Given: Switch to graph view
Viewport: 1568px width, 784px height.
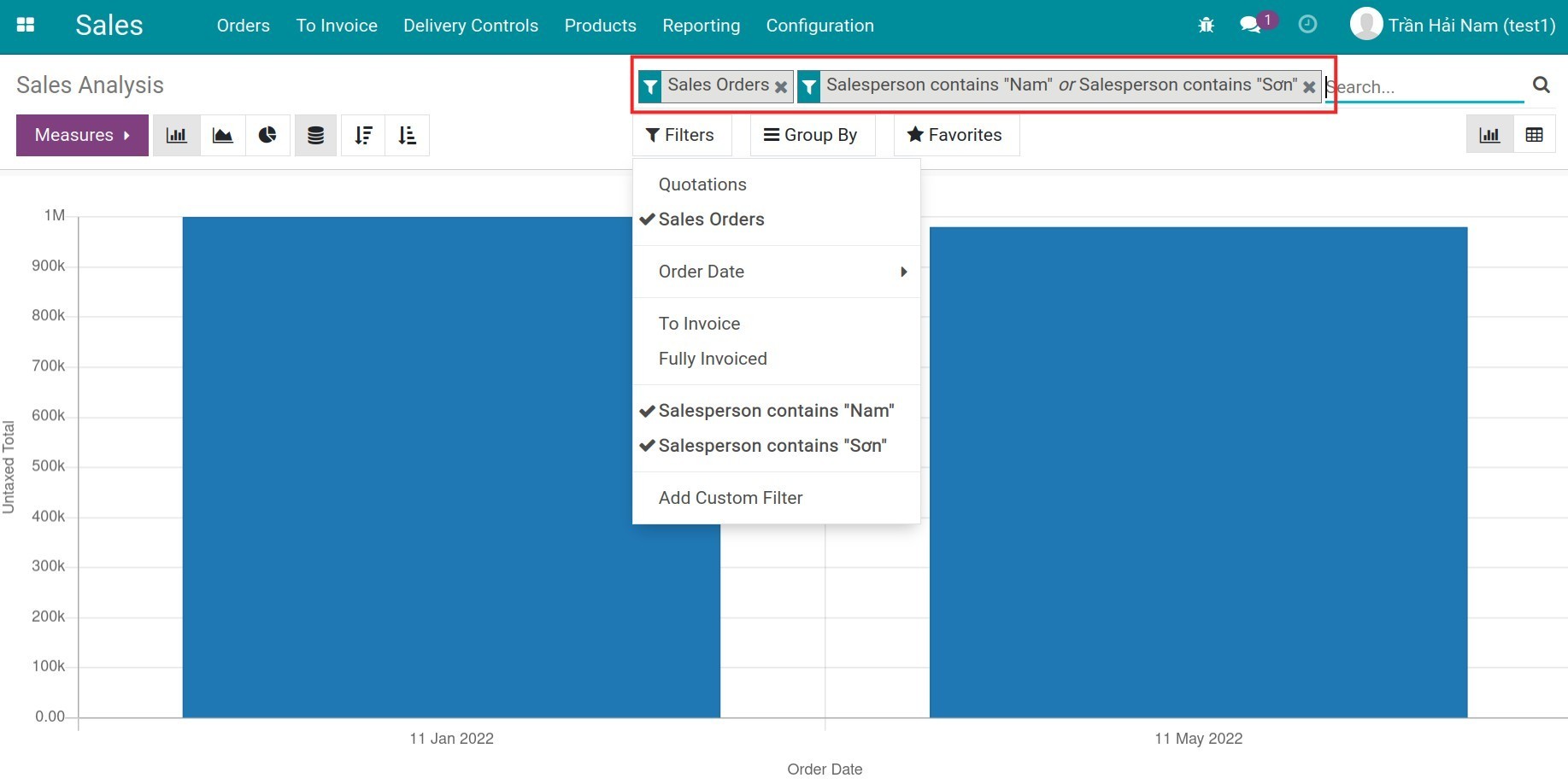Looking at the screenshot, I should 1489,135.
